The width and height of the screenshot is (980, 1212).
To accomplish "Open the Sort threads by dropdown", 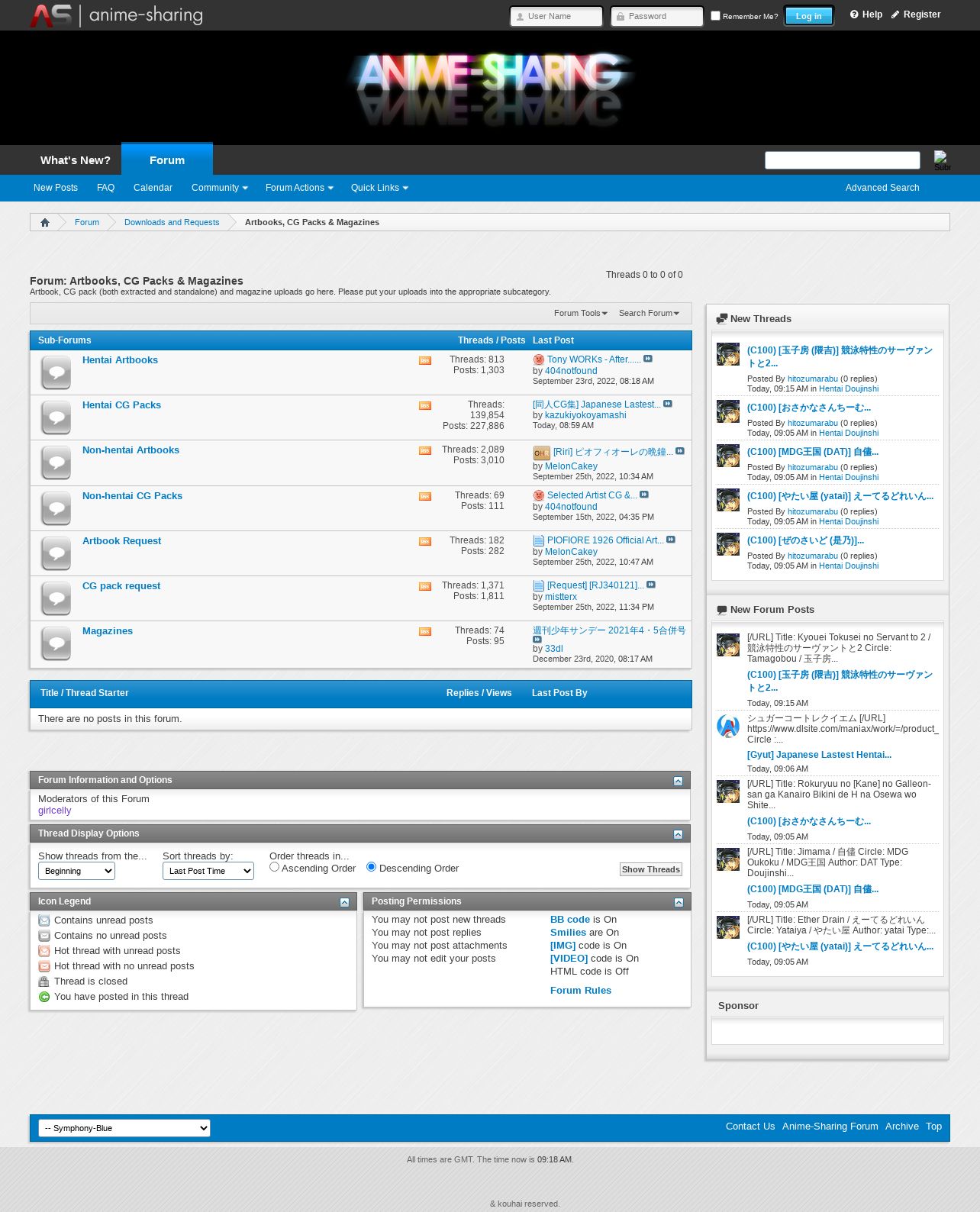I will 208,871.
